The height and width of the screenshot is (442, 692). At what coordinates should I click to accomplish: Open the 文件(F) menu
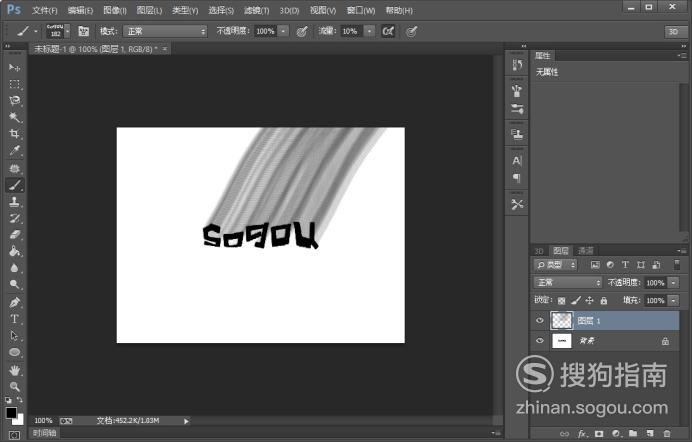click(45, 10)
